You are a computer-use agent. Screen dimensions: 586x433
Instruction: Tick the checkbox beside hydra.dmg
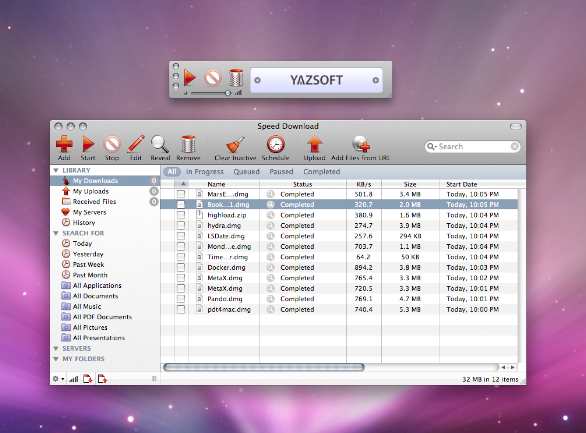(x=181, y=226)
